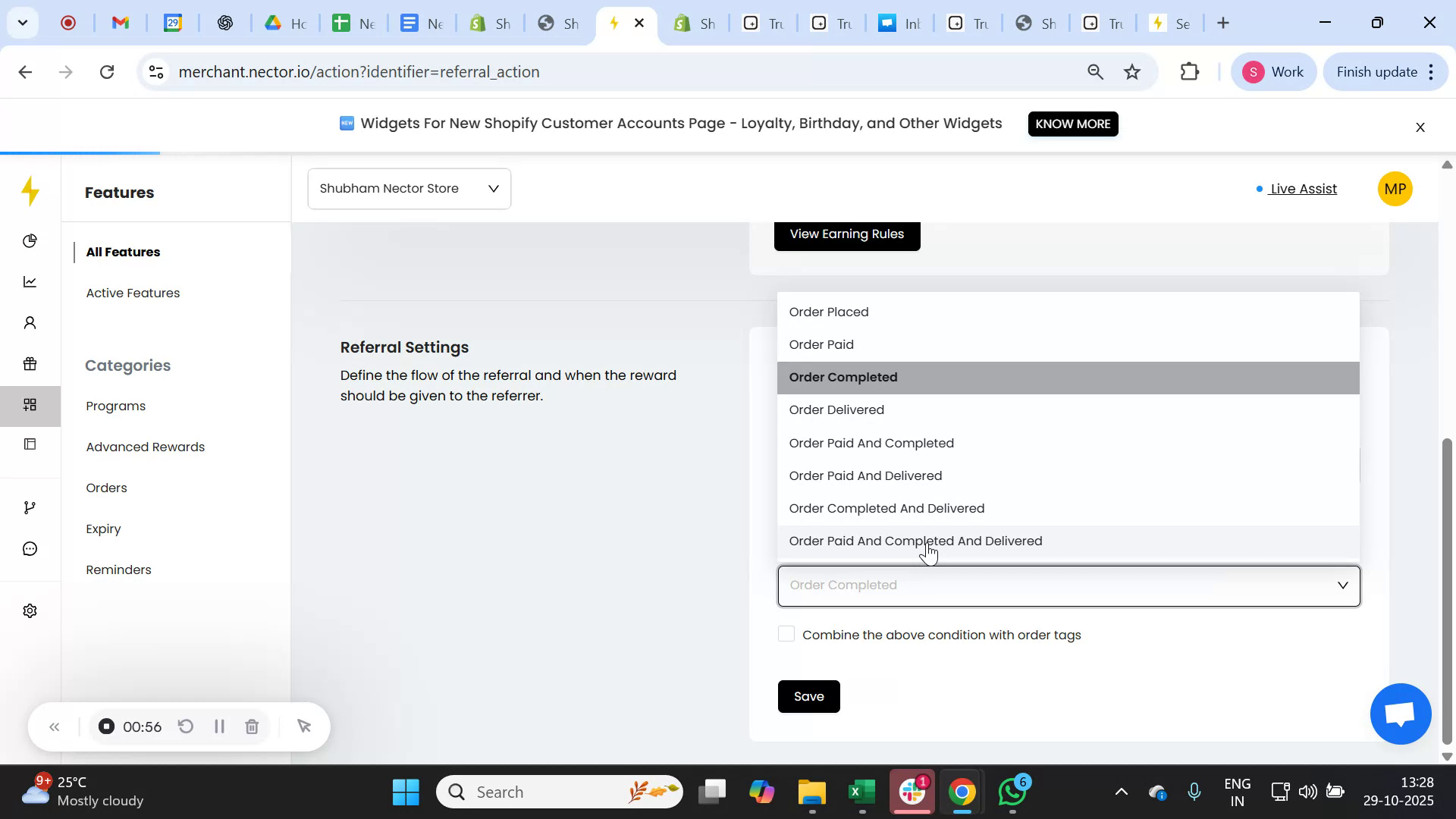Screen dimensions: 1456x819
Task: Toggle cursor highlighting in recording toolbar
Action: [x=305, y=726]
